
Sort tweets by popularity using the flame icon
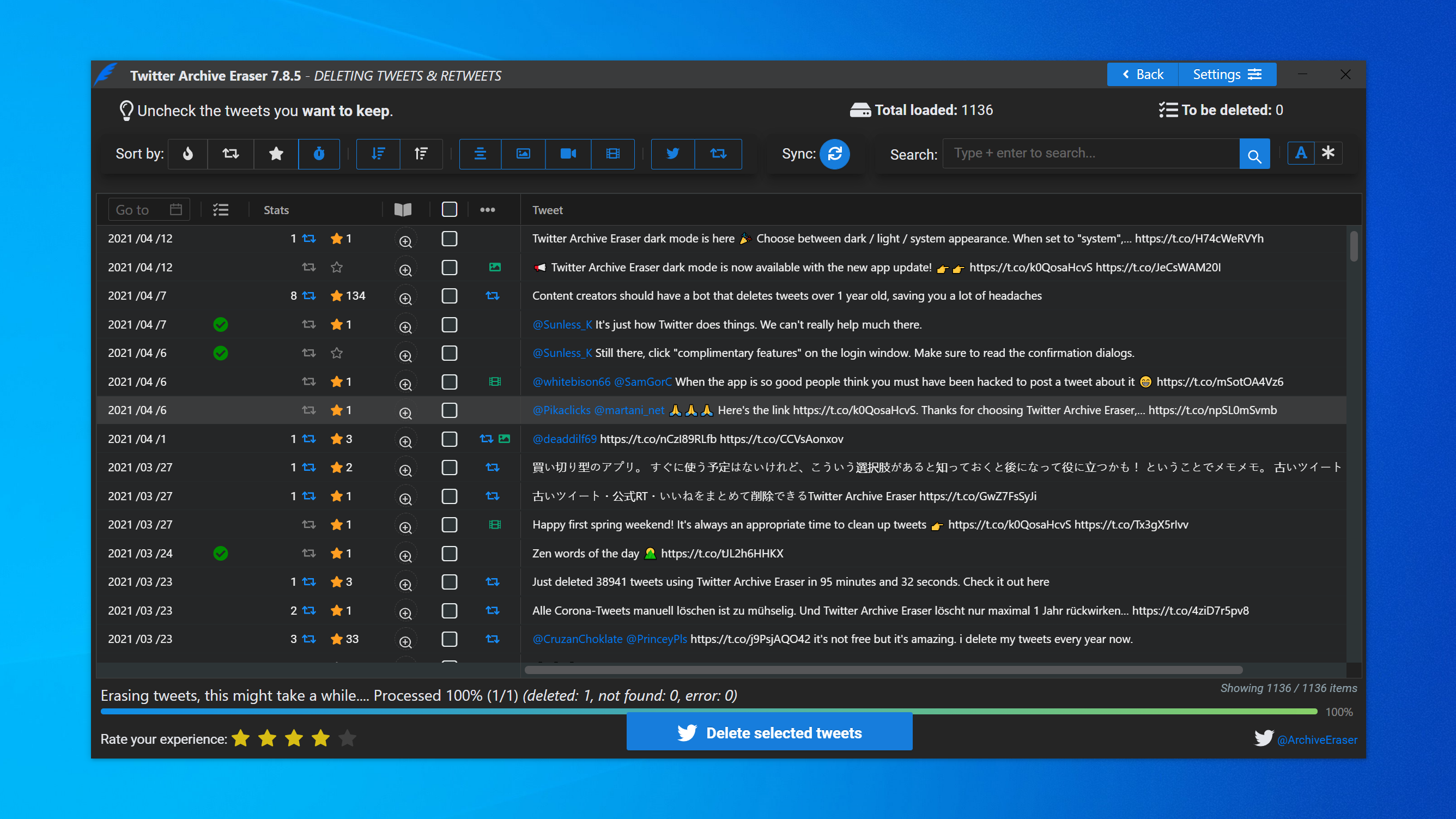point(187,154)
